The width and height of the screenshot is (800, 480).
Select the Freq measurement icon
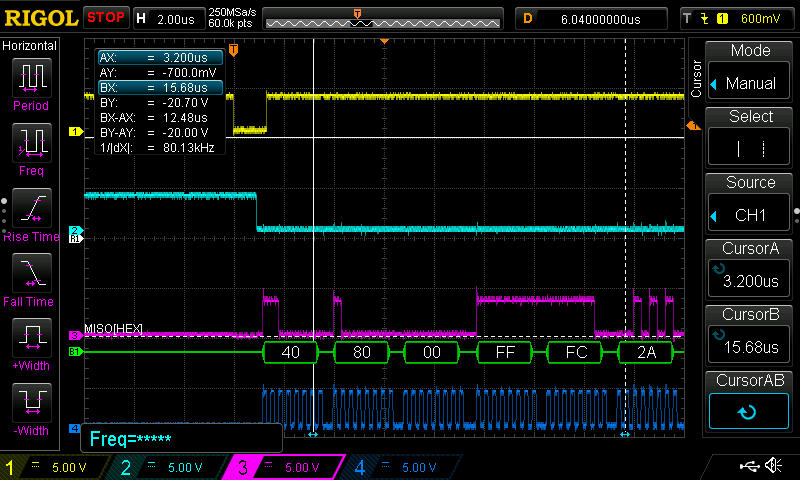[31, 143]
